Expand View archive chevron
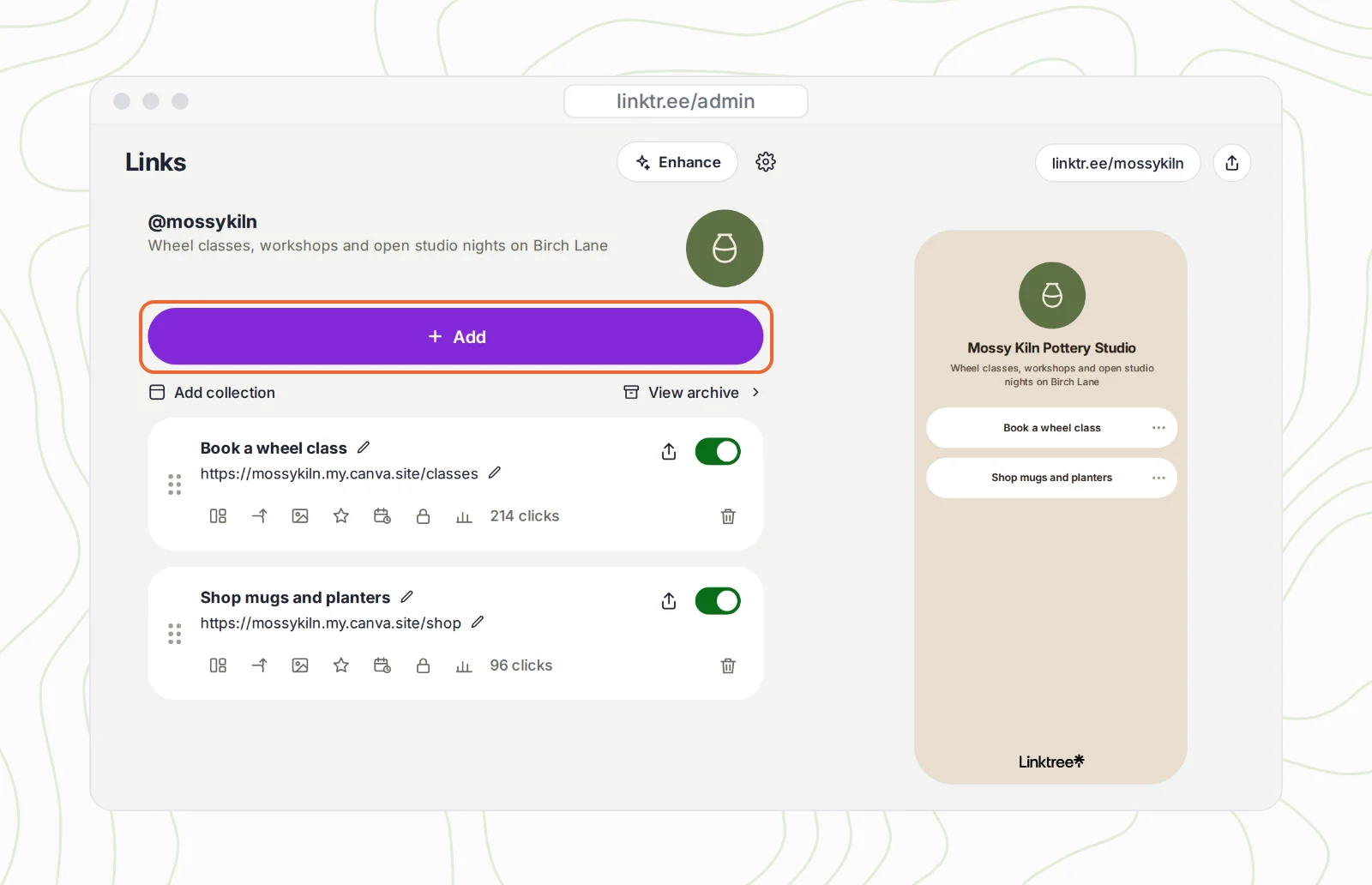 755,392
